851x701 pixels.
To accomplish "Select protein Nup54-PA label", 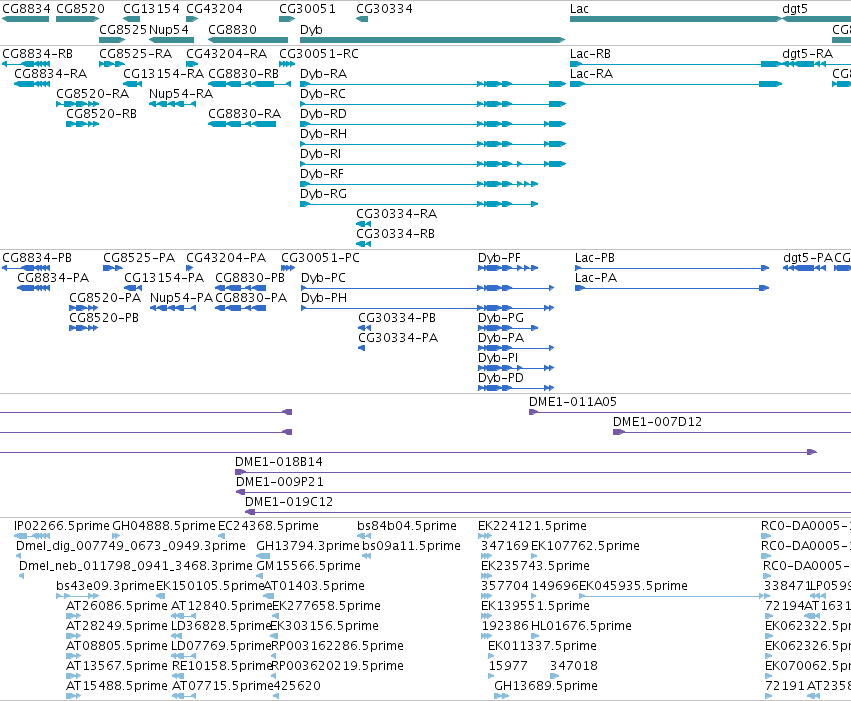I will point(181,298).
